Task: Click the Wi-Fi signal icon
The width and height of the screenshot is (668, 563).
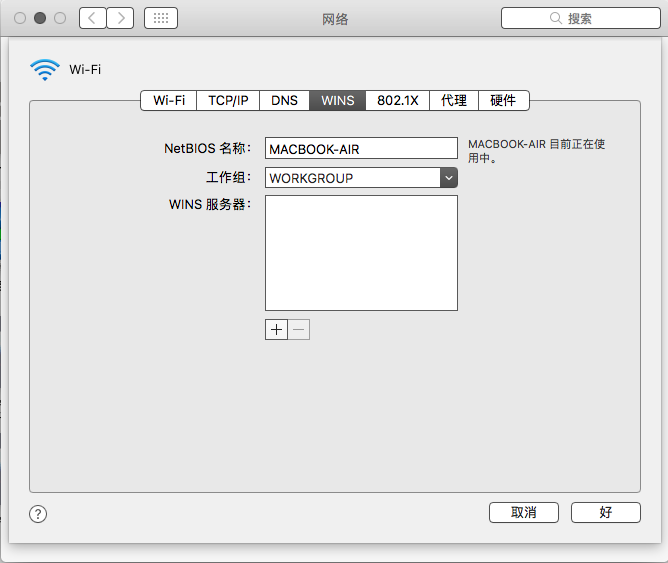Action: pyautogui.click(x=45, y=69)
